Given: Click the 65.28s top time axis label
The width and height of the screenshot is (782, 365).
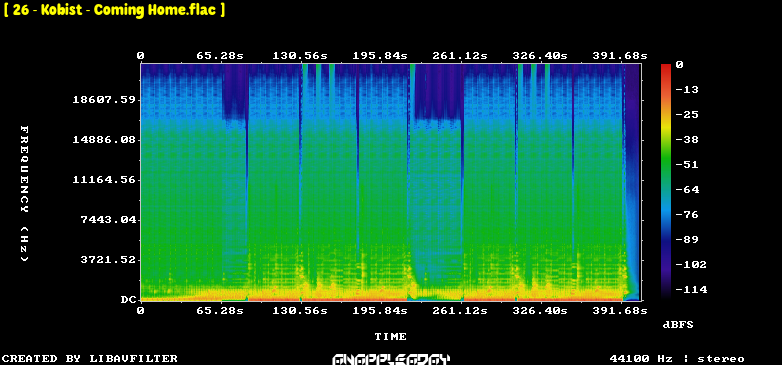Looking at the screenshot, I should 220,56.
